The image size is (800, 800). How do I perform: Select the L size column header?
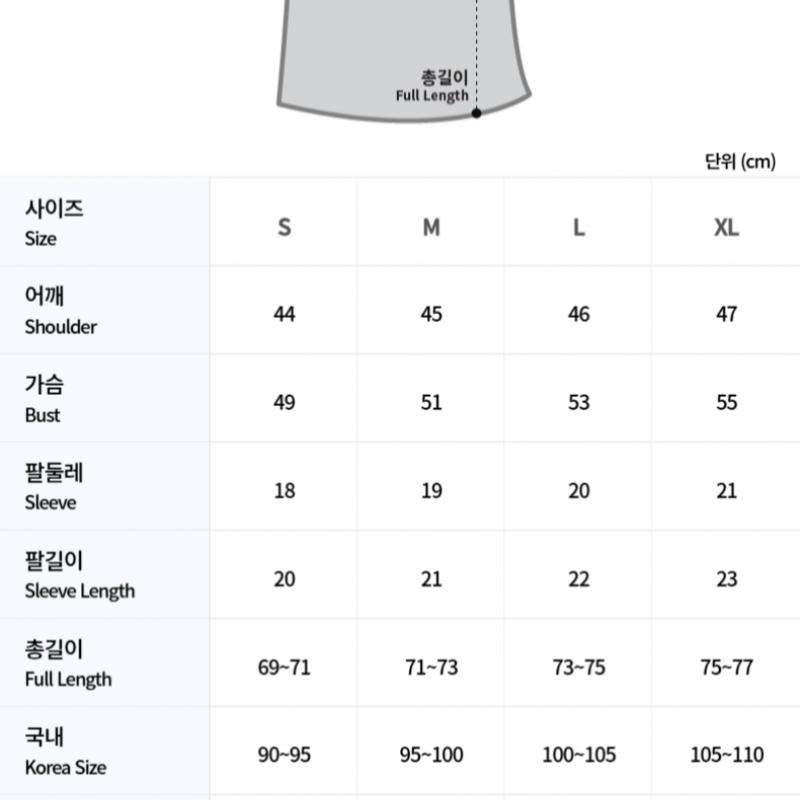[x=579, y=227]
